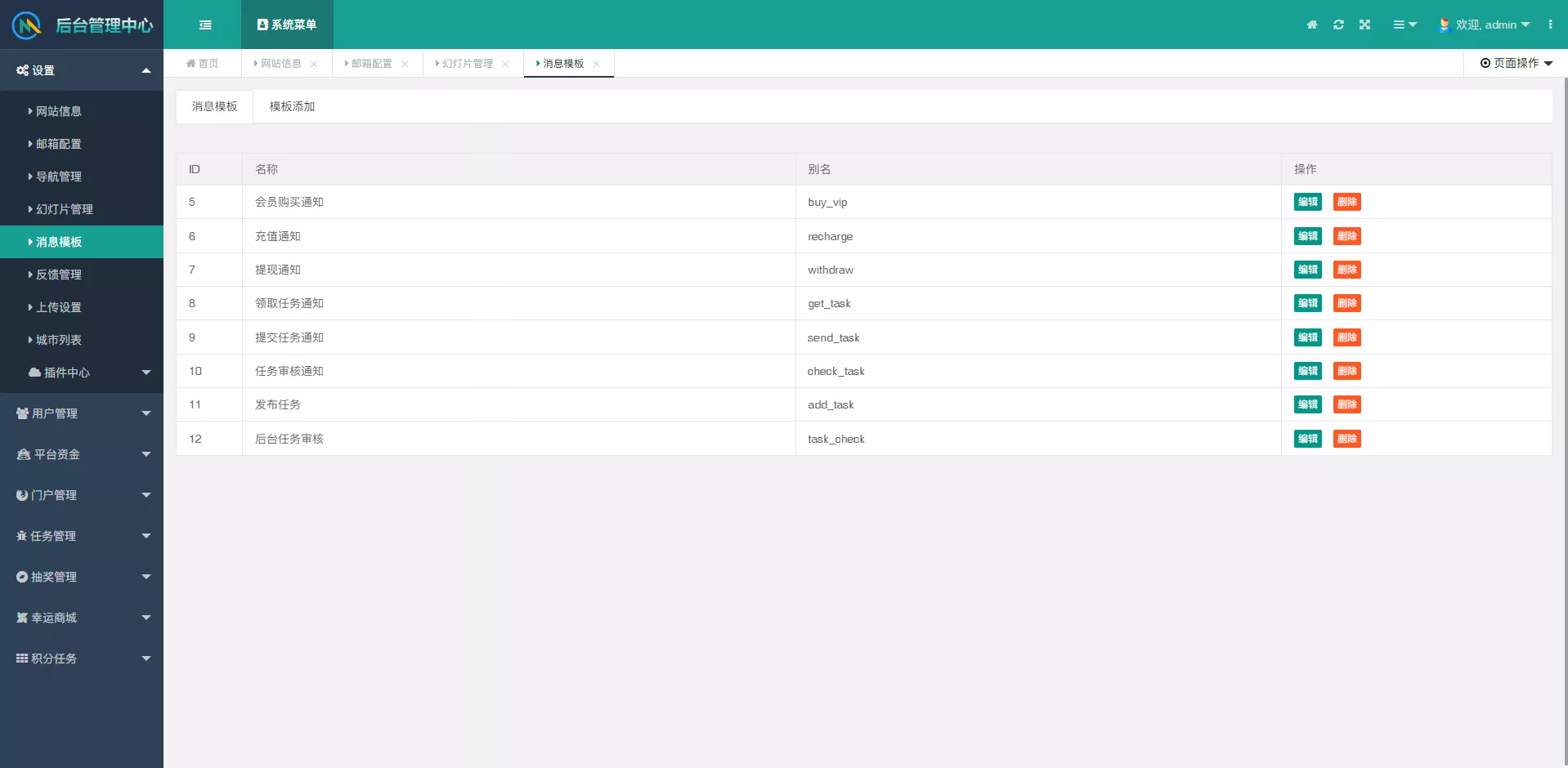This screenshot has width=1568, height=768.
Task: Open the 页面操作 dropdown
Action: point(1516,63)
